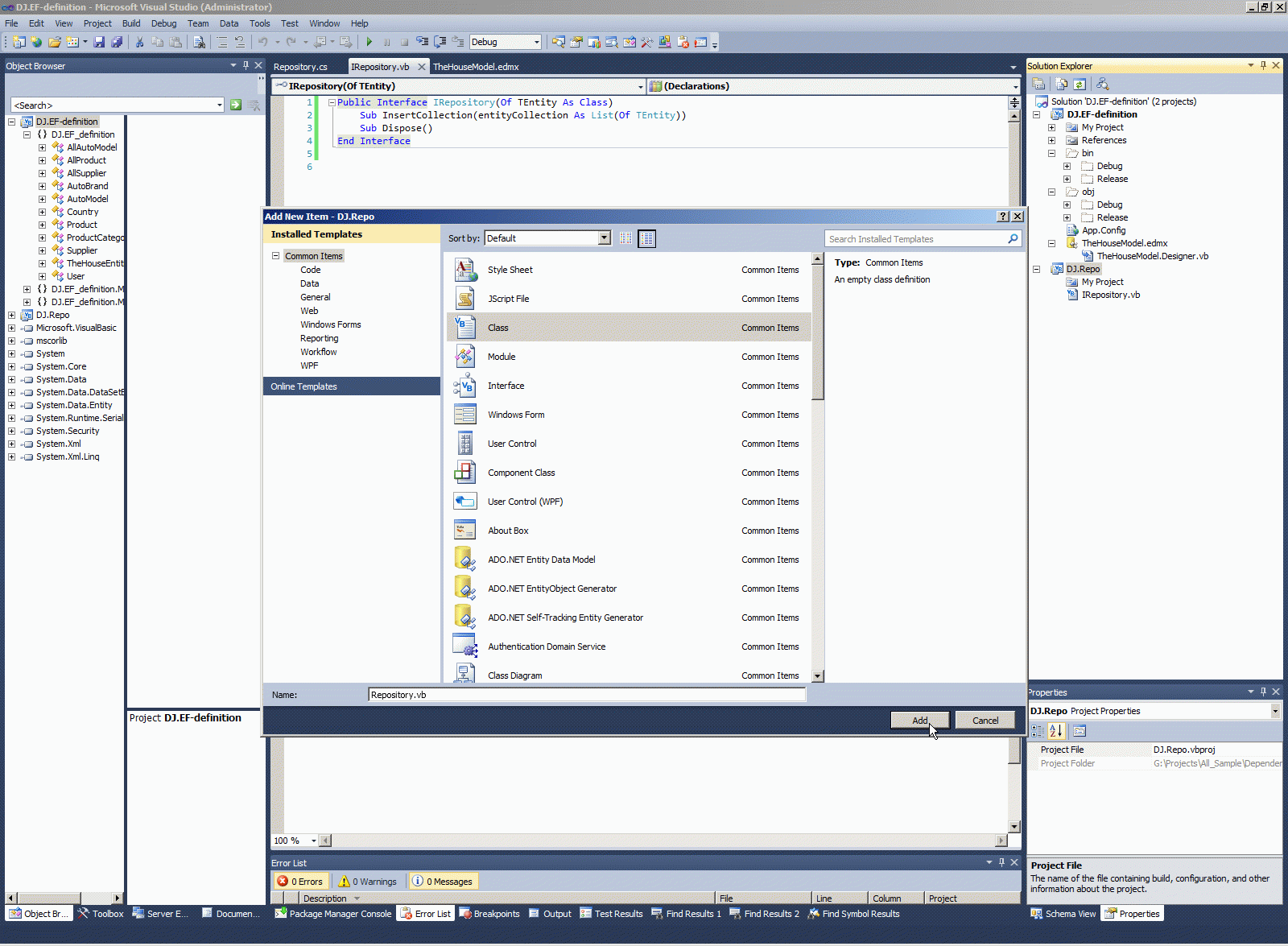
Task: Click Solution Explorer Properties icon
Action: [x=1039, y=84]
